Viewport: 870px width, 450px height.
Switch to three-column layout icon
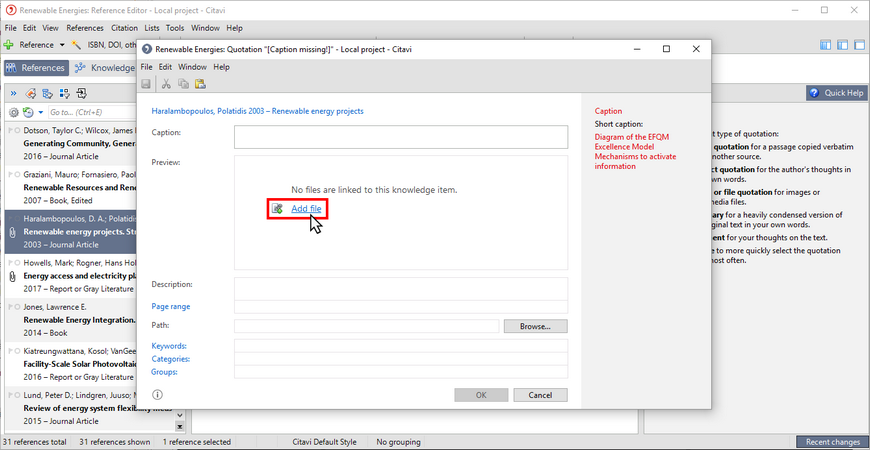click(x=826, y=45)
